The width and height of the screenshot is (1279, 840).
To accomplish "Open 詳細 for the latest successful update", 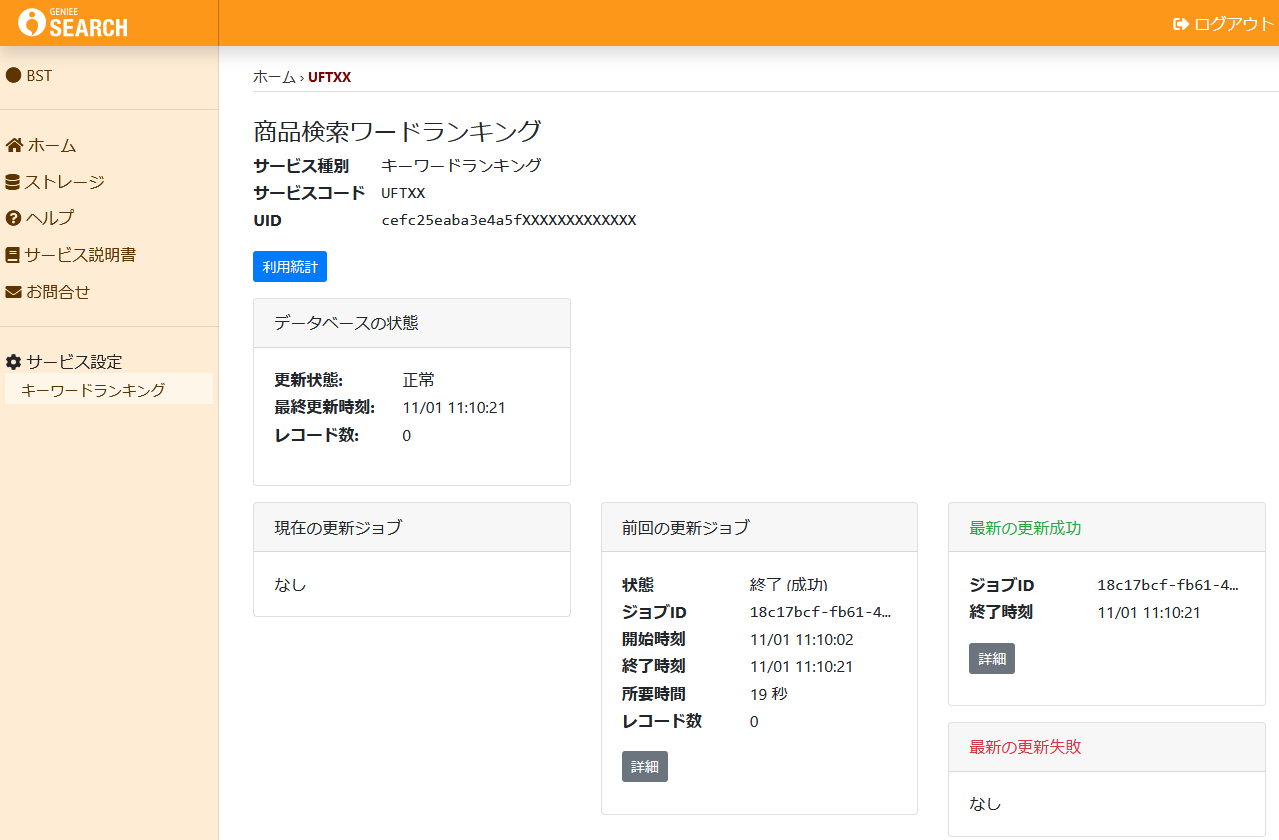I will (992, 659).
